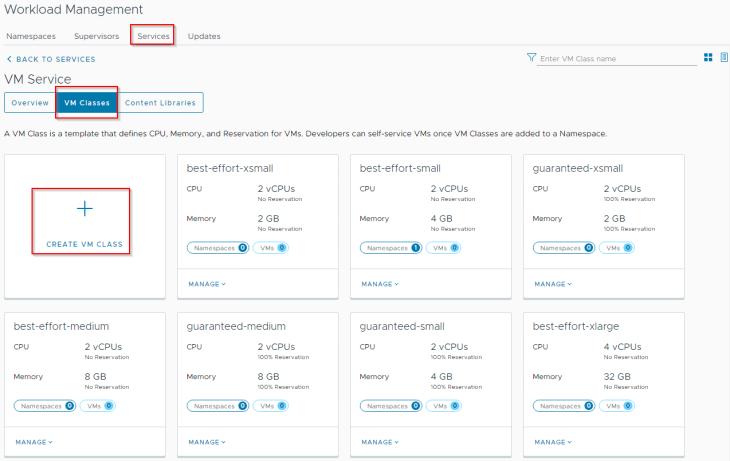Expand Manage menu on guaranteed-xsmall card
Screen dimensions: 730x461
click(553, 284)
